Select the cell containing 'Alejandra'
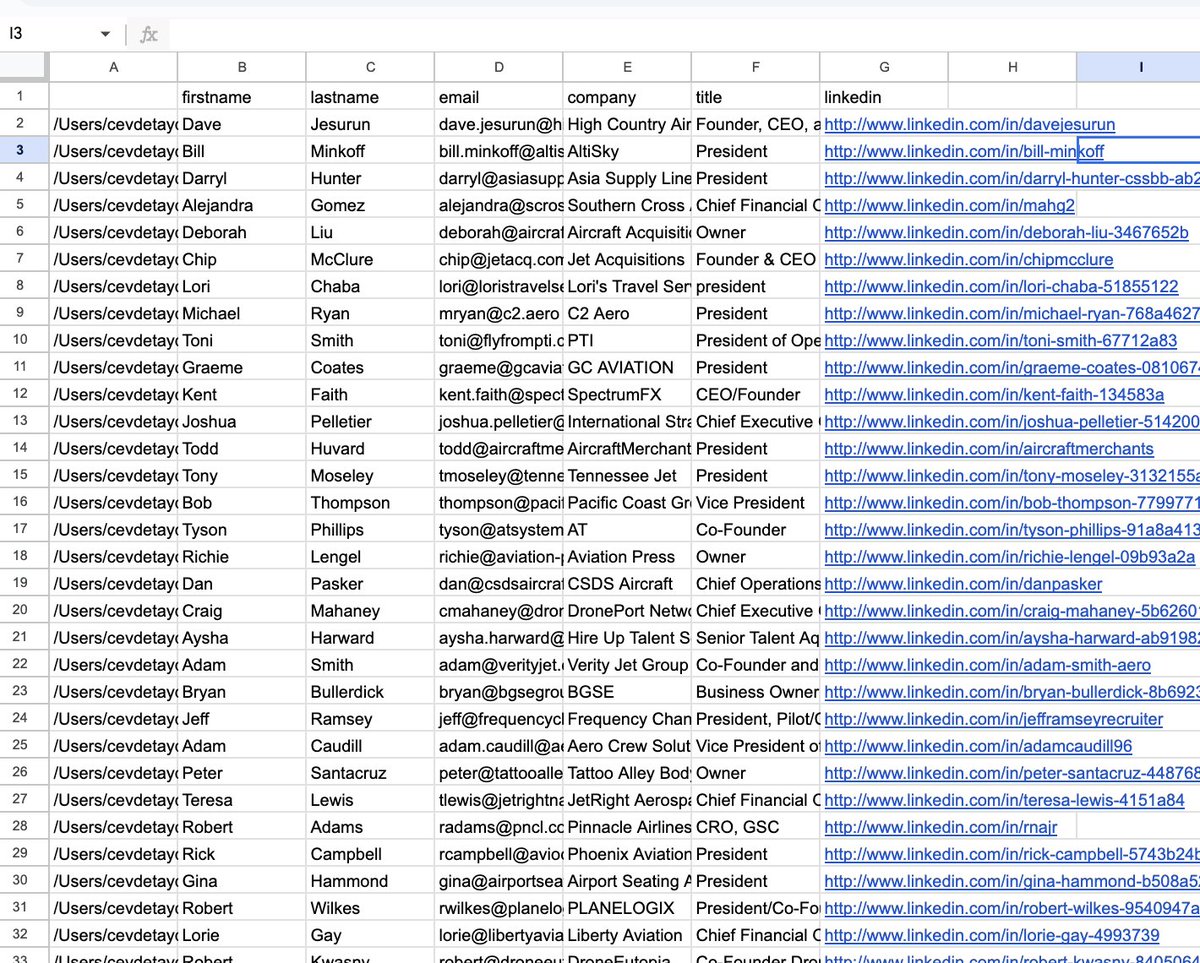The image size is (1200, 963). tap(242, 205)
